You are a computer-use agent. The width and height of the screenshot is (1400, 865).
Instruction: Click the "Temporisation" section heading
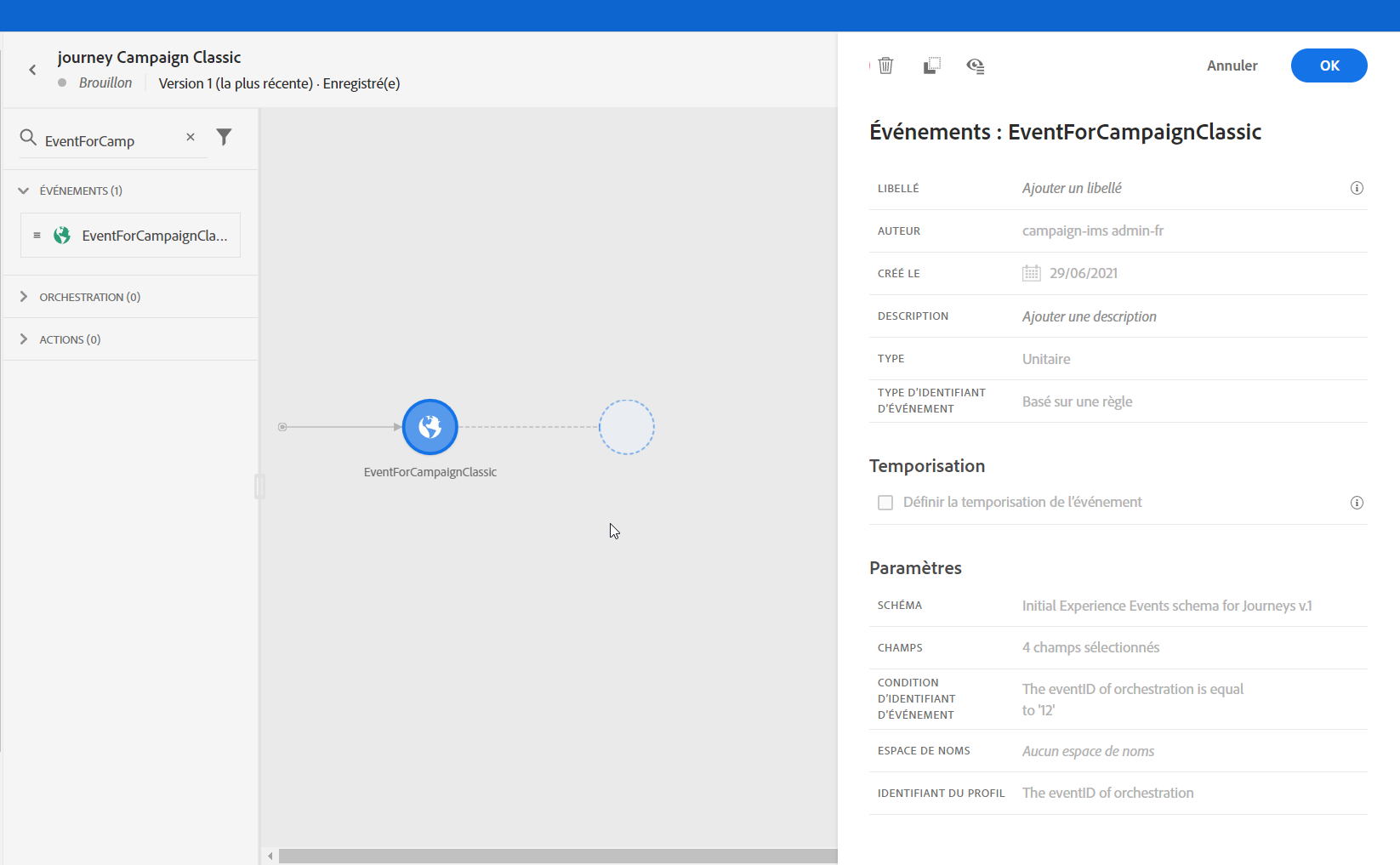click(x=927, y=466)
